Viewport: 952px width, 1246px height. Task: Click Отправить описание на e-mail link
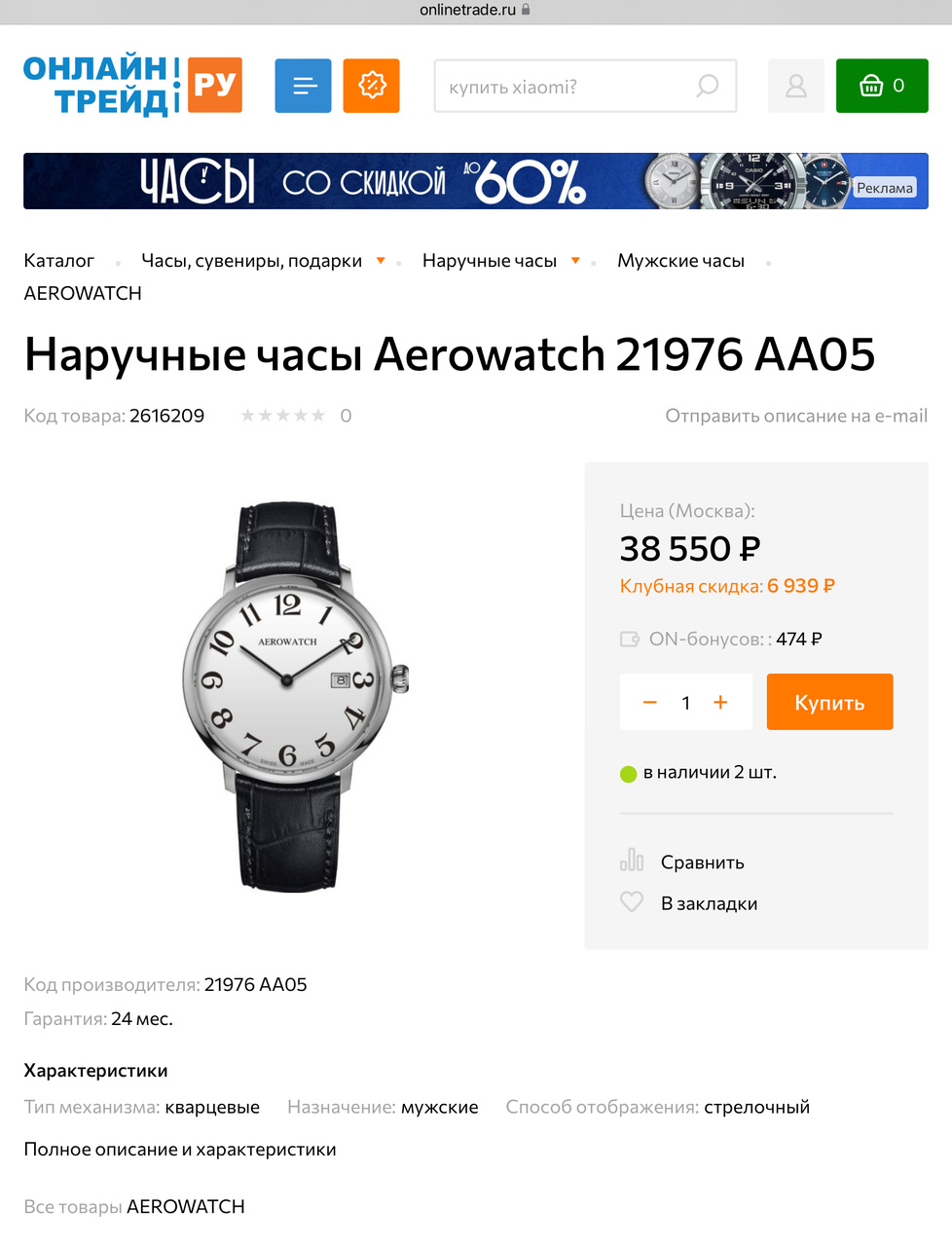[796, 416]
